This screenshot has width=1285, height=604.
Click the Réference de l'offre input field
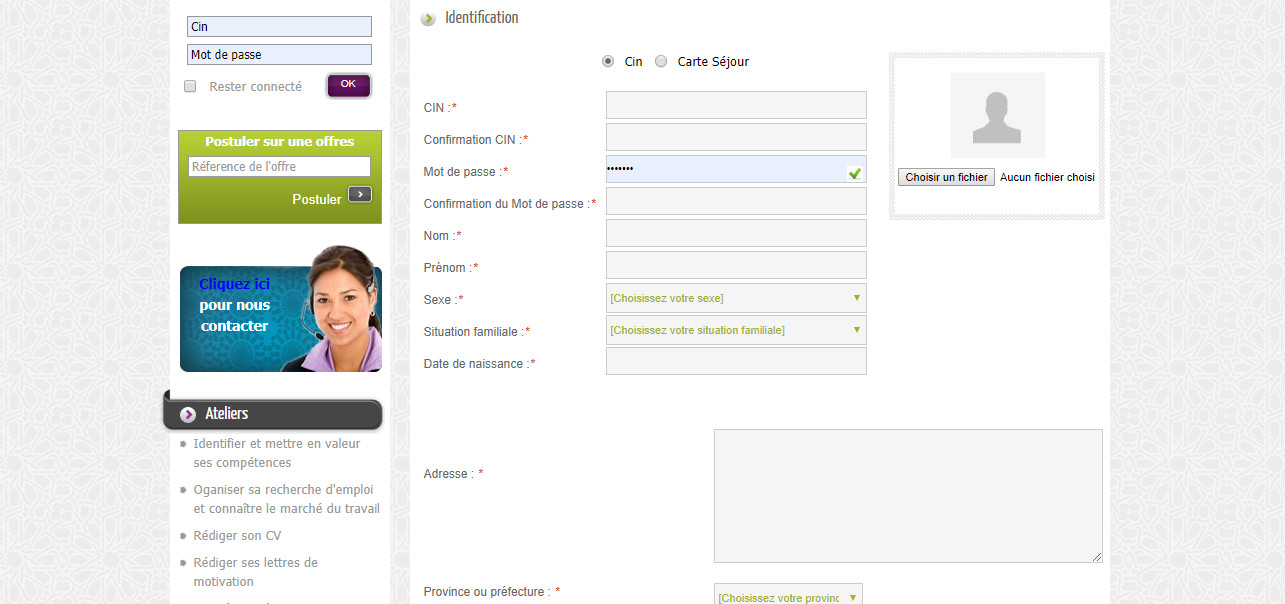click(x=279, y=166)
